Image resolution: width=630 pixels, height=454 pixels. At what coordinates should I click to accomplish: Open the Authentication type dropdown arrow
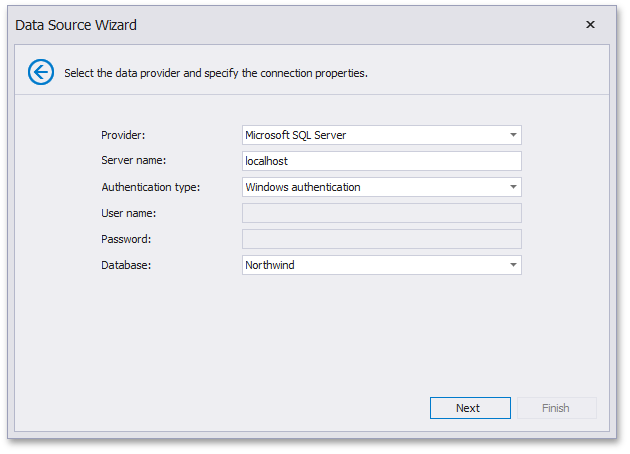pos(512,187)
